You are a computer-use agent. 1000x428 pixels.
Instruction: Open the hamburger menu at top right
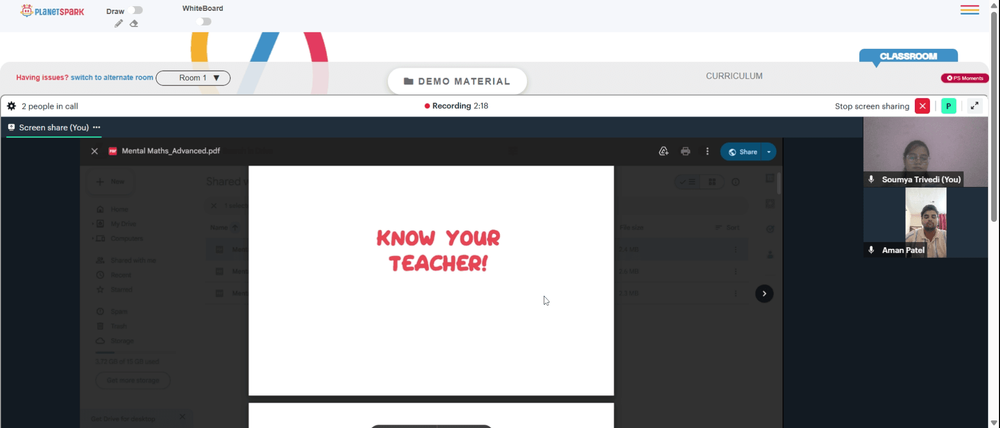[x=969, y=10]
